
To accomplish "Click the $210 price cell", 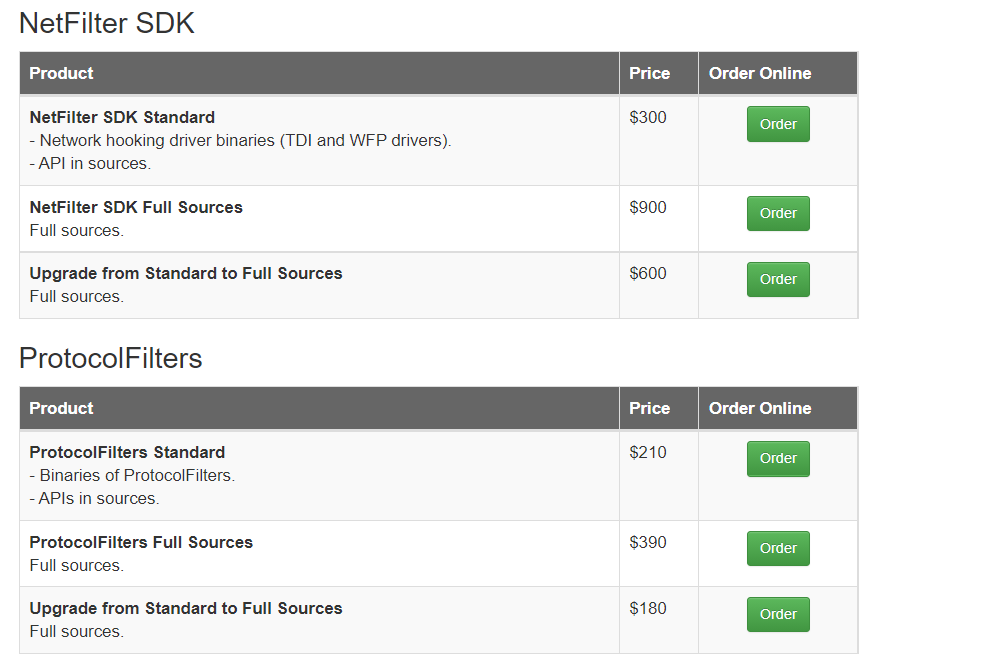I will tap(648, 452).
